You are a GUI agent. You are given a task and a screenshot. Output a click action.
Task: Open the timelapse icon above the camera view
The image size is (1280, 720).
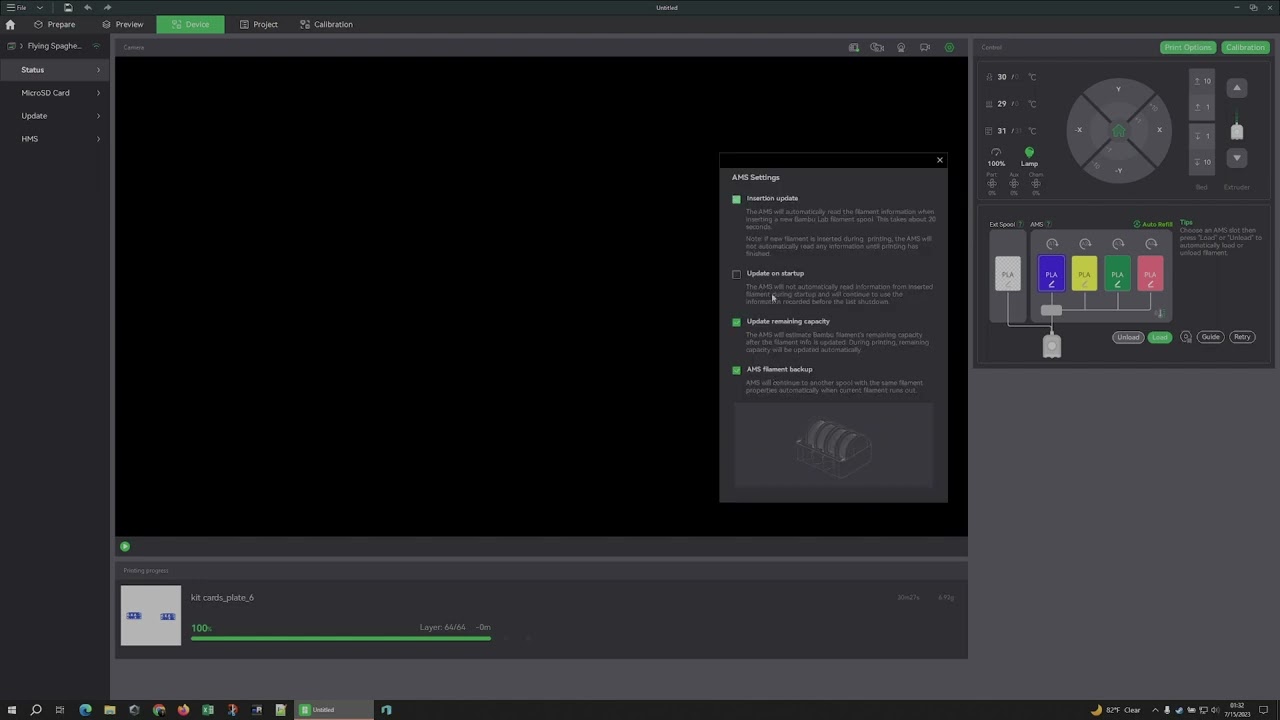point(877,47)
